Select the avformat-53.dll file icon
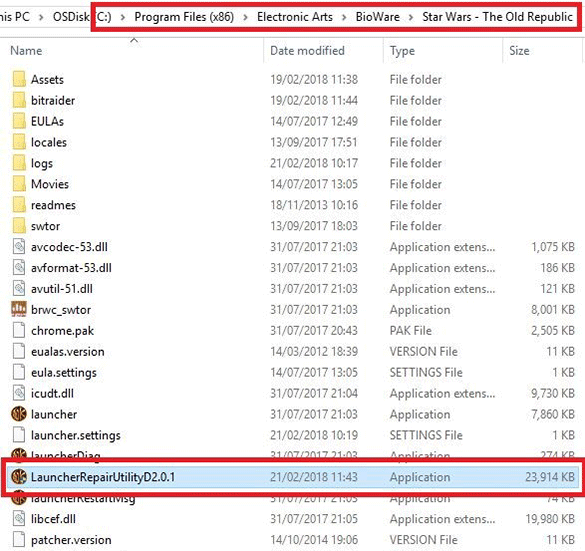 (19, 267)
